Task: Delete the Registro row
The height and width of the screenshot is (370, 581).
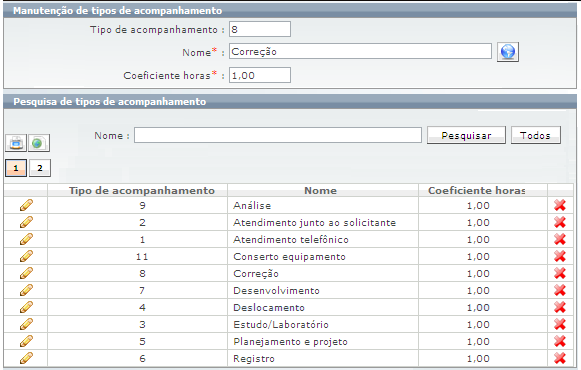Action: tap(560, 359)
